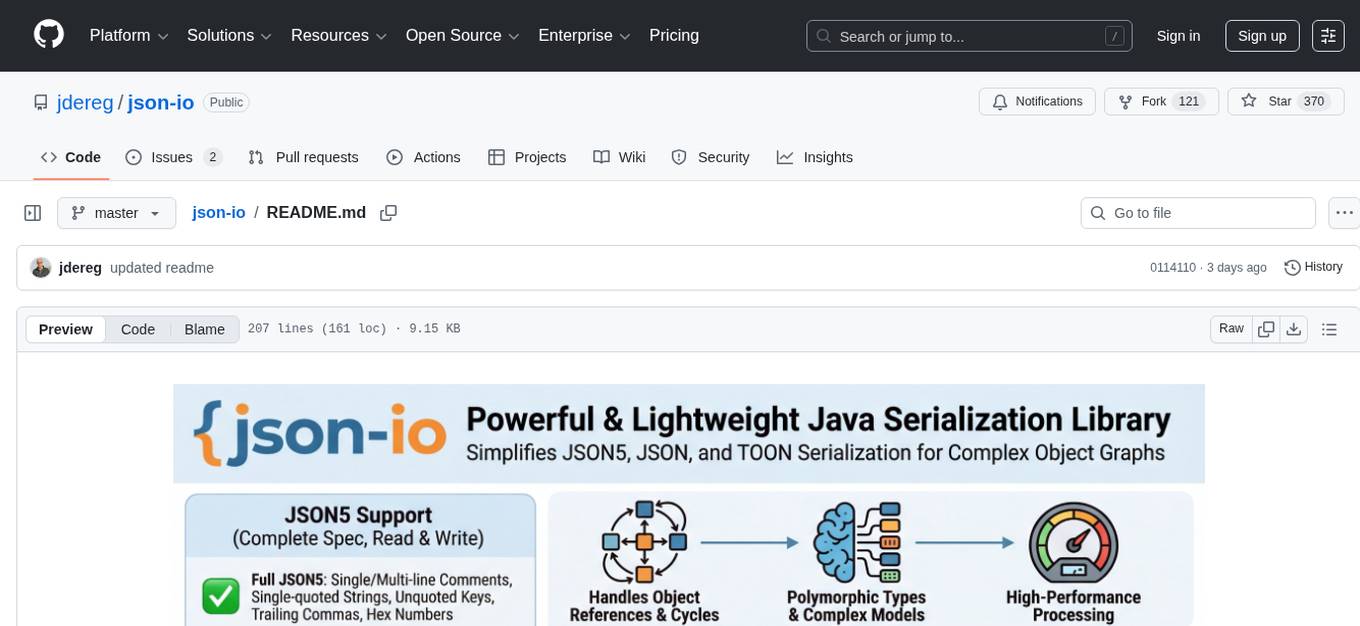Viewport: 1360px width, 626px height.
Task: Click the GitHub home logo
Action: tap(48, 35)
